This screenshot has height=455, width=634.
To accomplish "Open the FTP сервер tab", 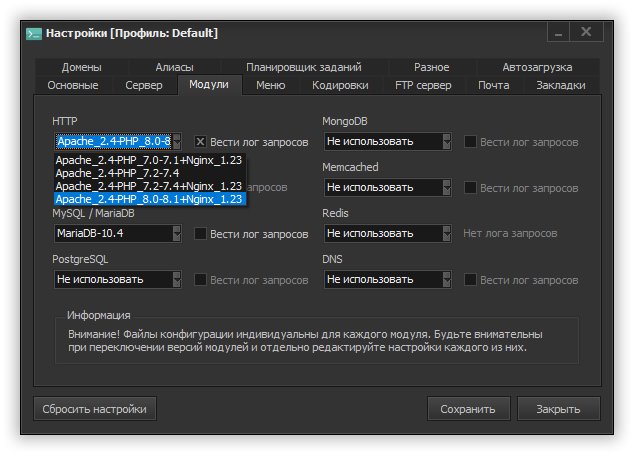I will [x=423, y=86].
